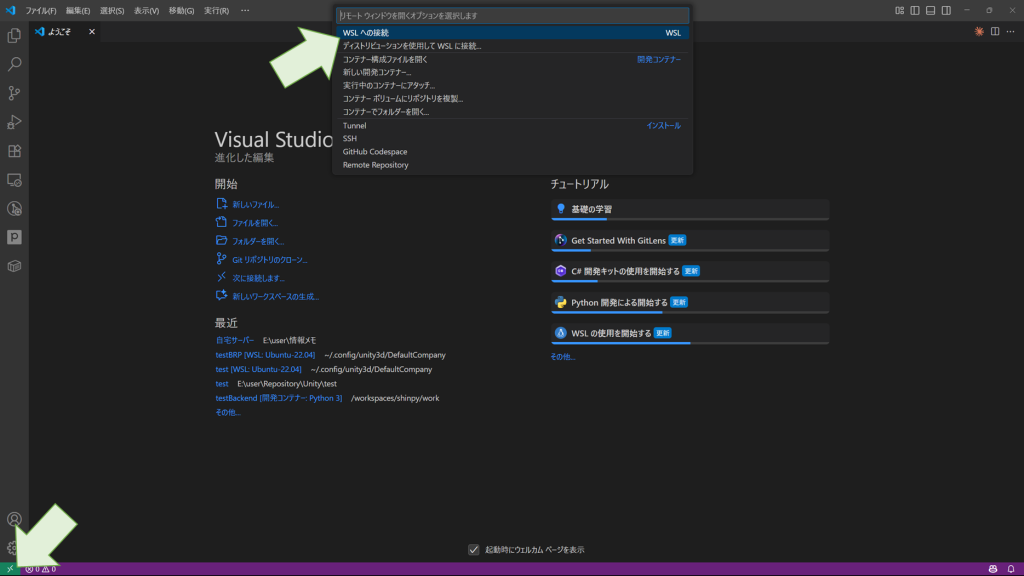The image size is (1024, 576).
Task: Select Remote Repository option
Action: click(x=513, y=165)
